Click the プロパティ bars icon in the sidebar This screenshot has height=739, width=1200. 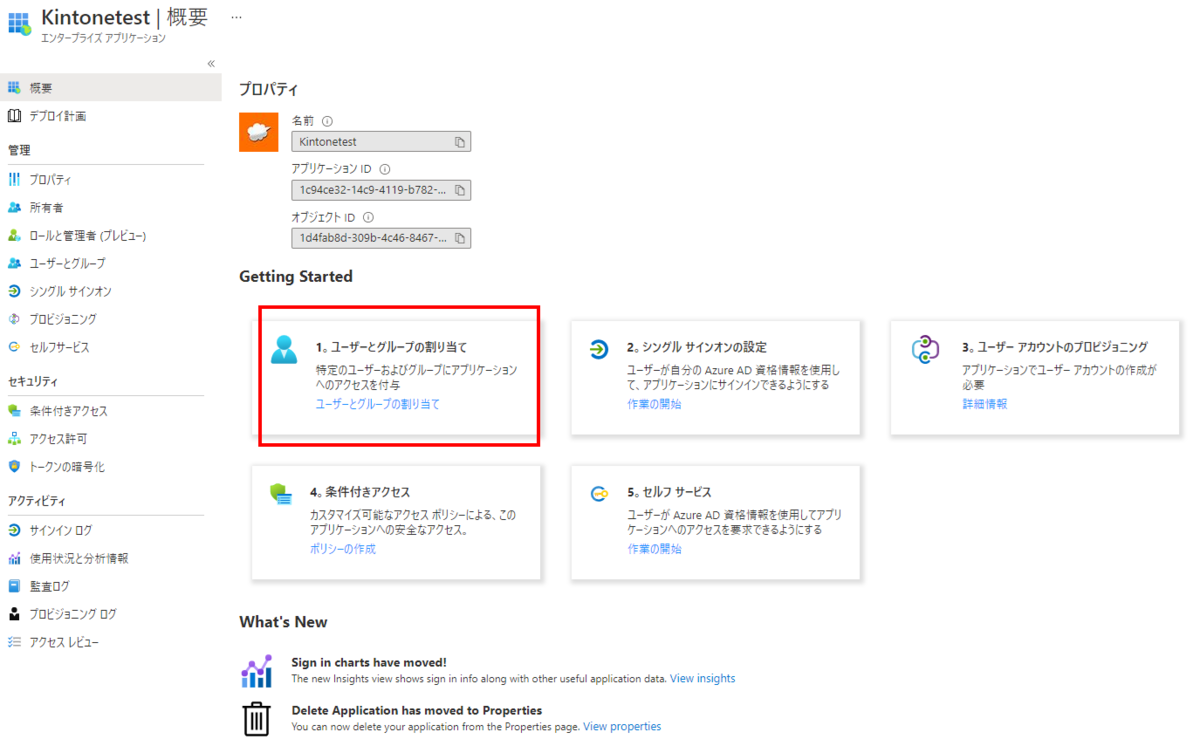[14, 180]
